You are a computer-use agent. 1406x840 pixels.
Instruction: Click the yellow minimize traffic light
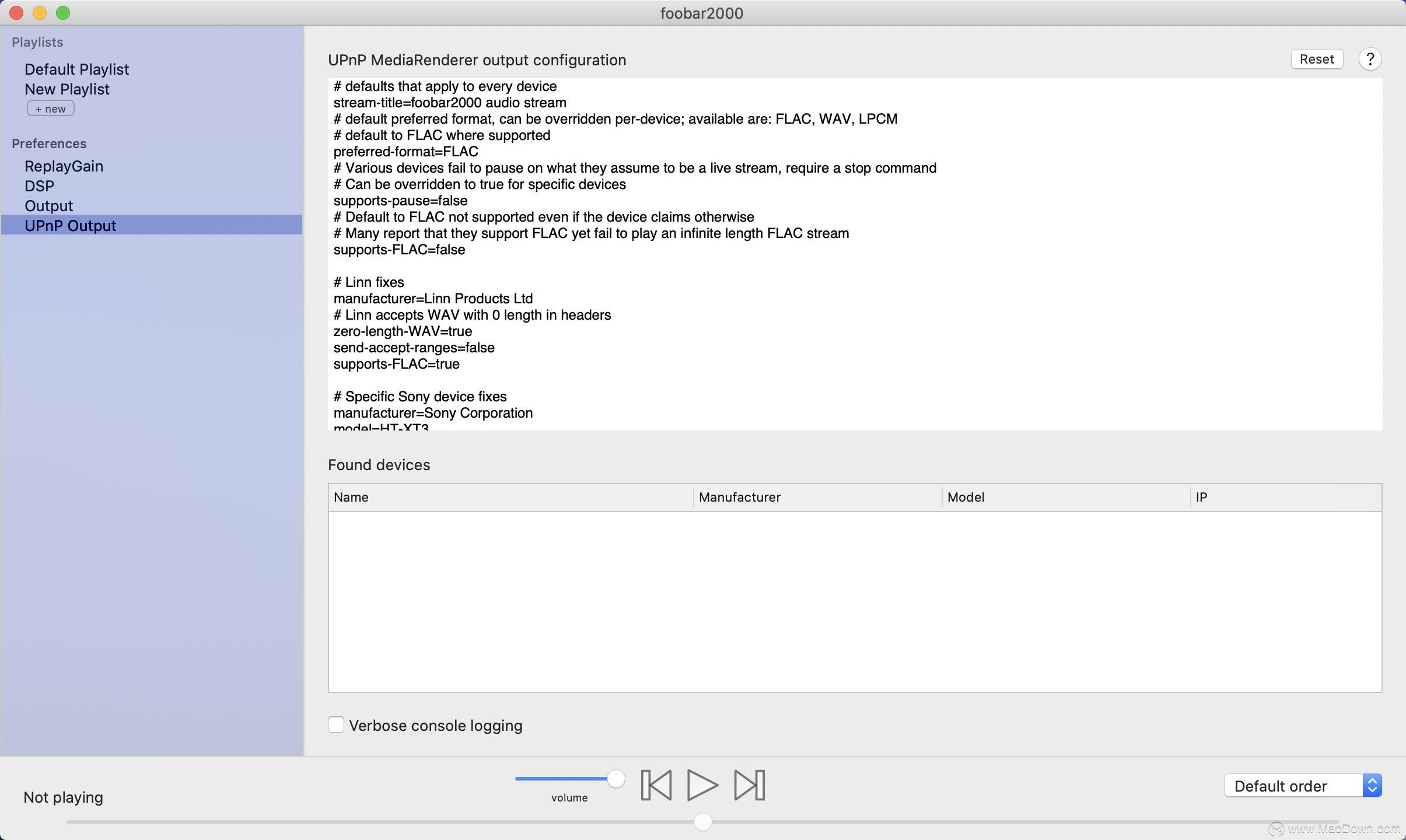click(x=39, y=12)
